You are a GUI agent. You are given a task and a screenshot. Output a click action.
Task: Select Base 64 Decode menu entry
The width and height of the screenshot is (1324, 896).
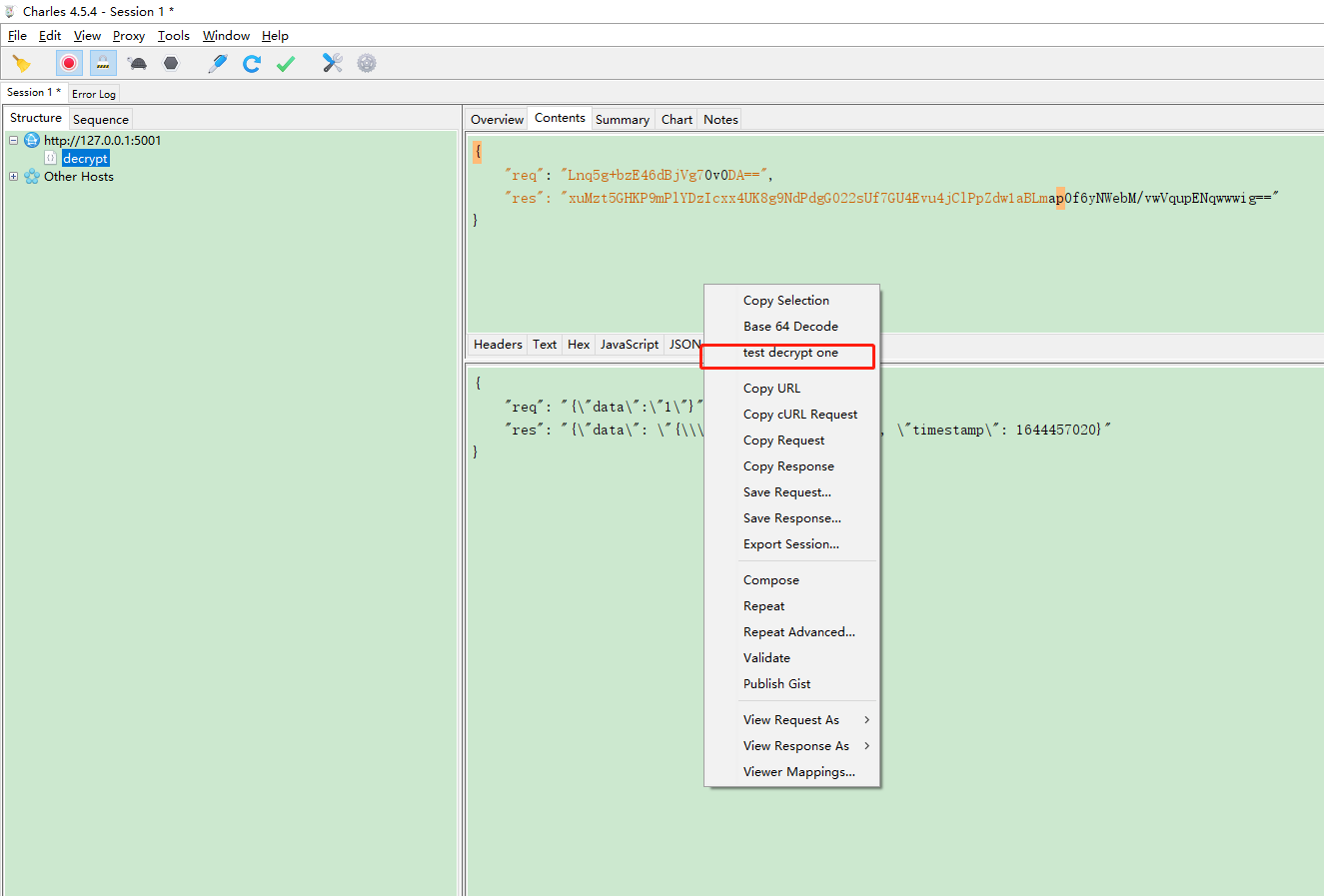789,327
